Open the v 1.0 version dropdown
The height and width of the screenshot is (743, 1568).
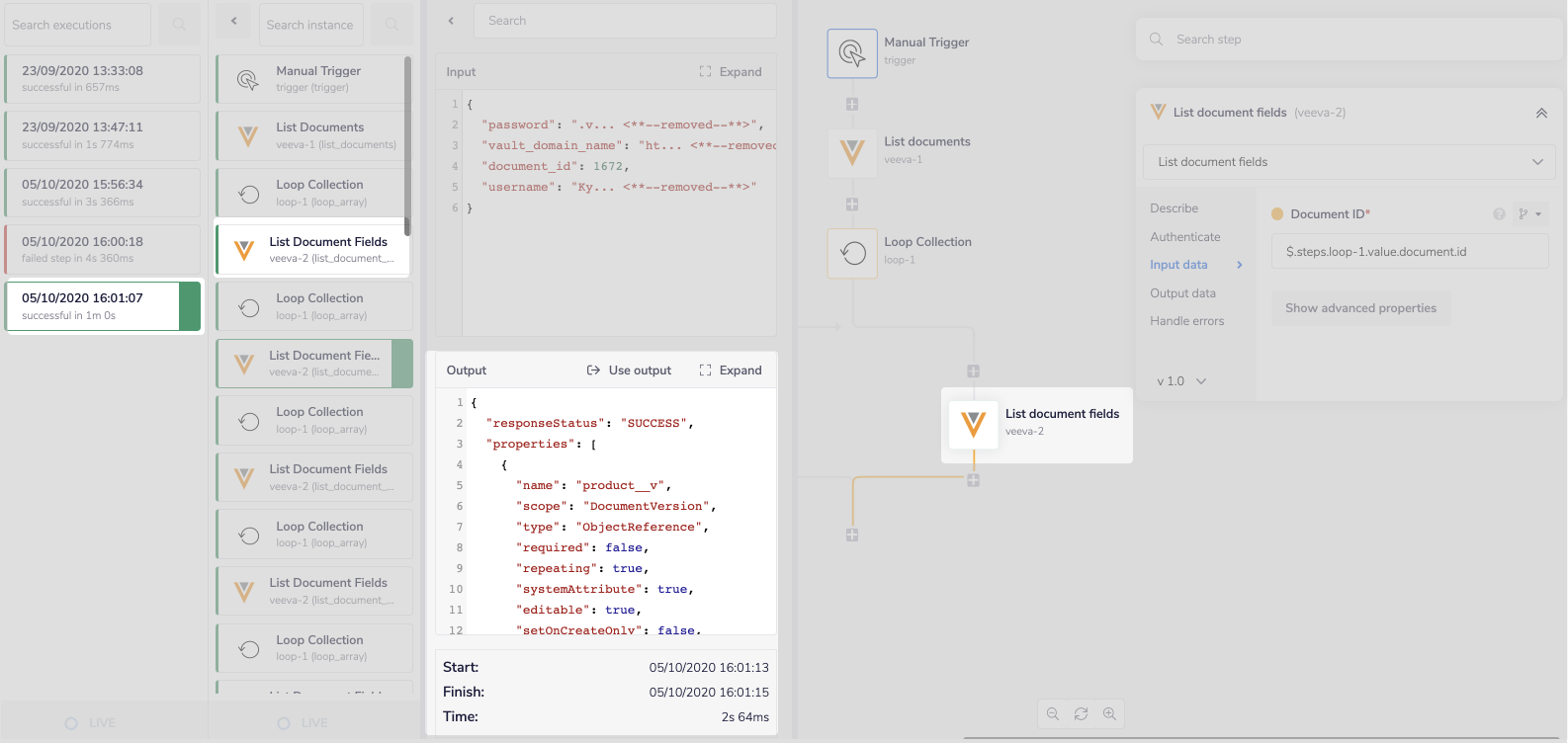1181,381
